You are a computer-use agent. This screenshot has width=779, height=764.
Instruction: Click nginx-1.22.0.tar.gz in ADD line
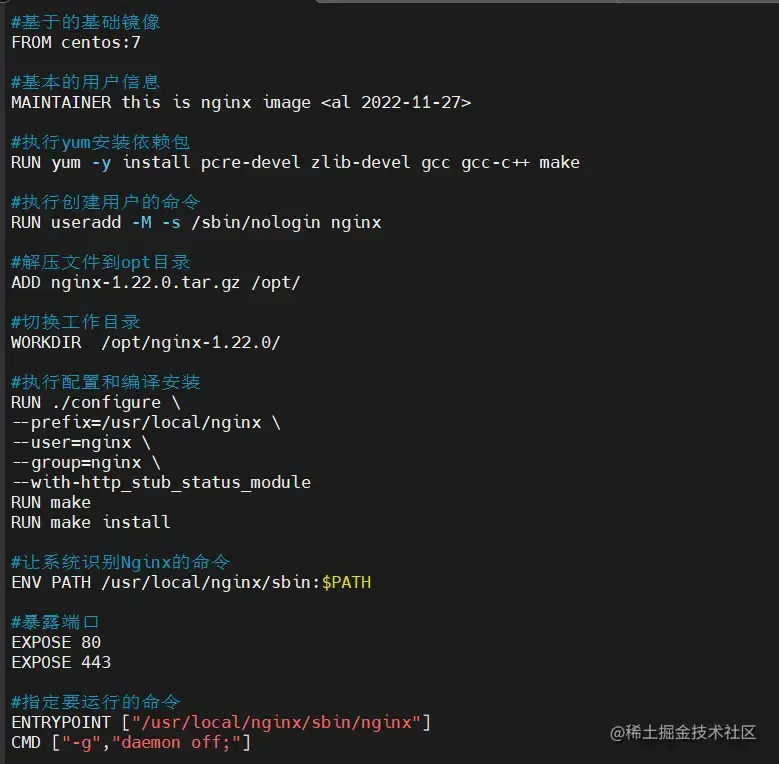click(x=146, y=283)
